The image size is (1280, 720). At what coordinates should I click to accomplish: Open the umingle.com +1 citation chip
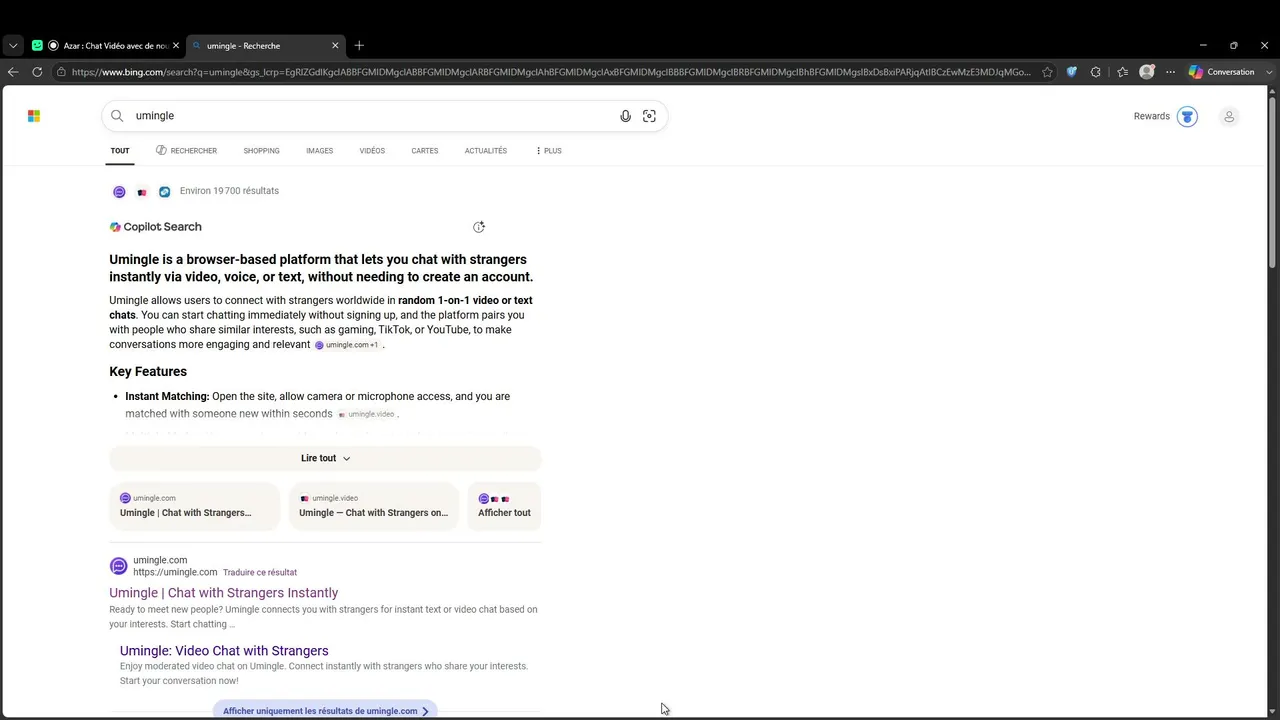347,345
